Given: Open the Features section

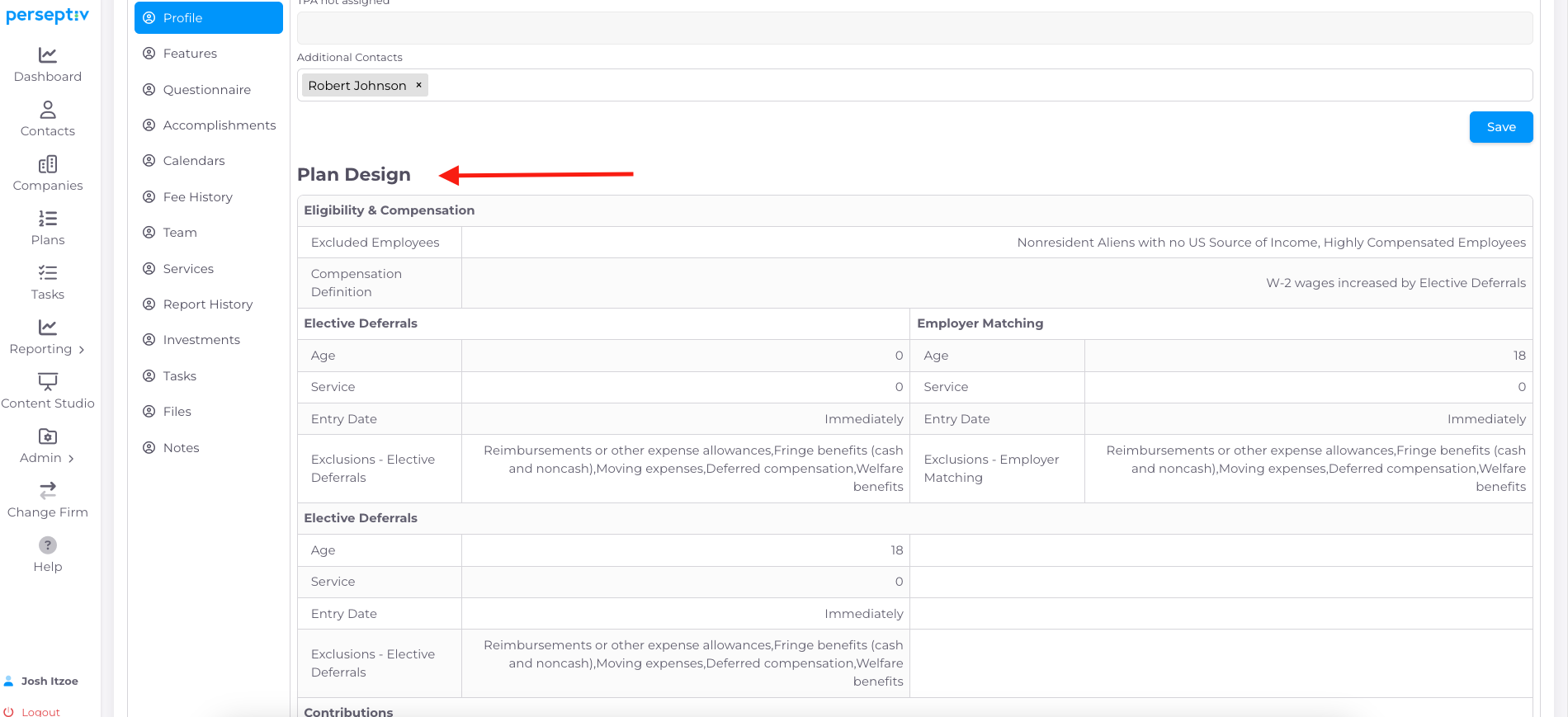Looking at the screenshot, I should click(190, 54).
